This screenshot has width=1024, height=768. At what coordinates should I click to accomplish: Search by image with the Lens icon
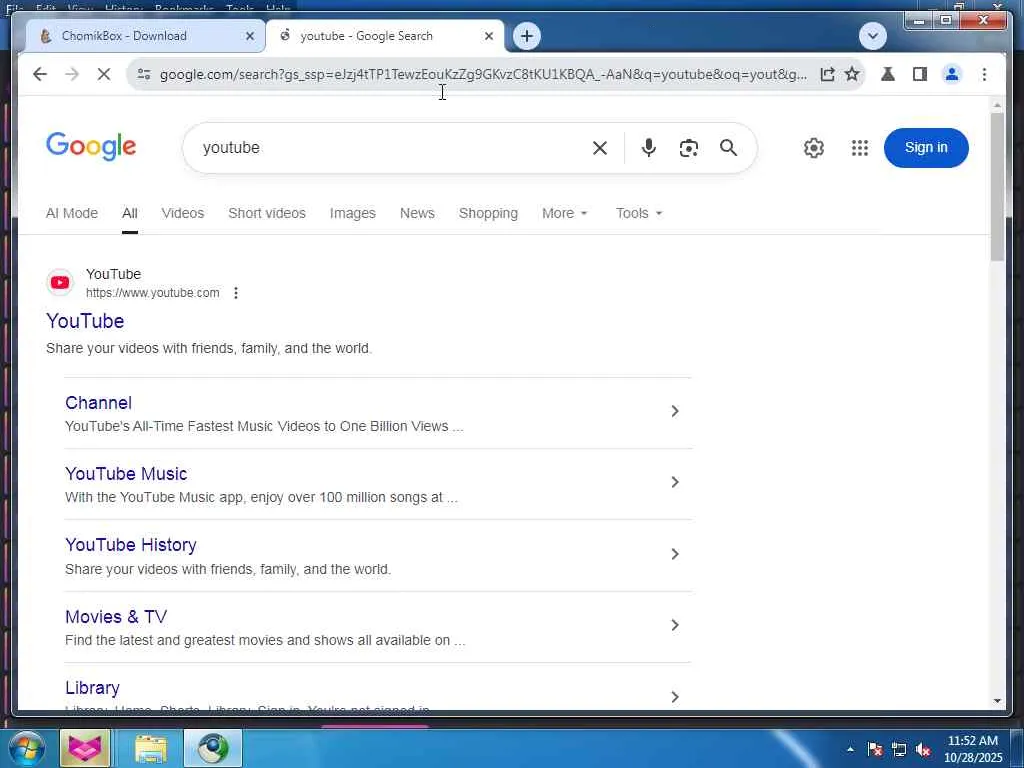pyautogui.click(x=688, y=148)
